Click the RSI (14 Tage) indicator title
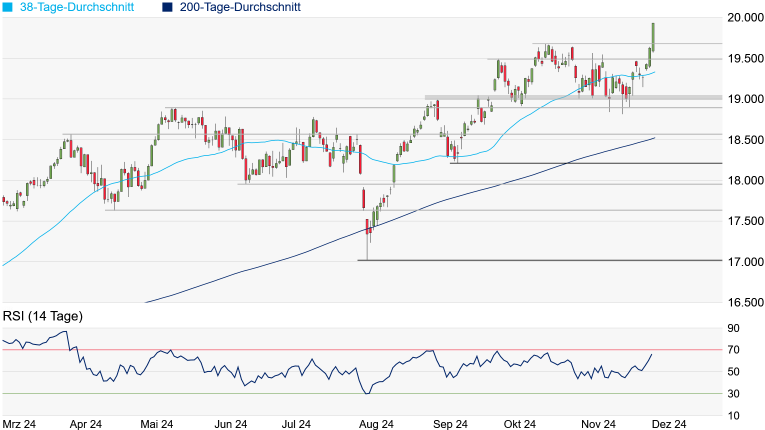Screen dimensions: 765x430 [x=43, y=316]
